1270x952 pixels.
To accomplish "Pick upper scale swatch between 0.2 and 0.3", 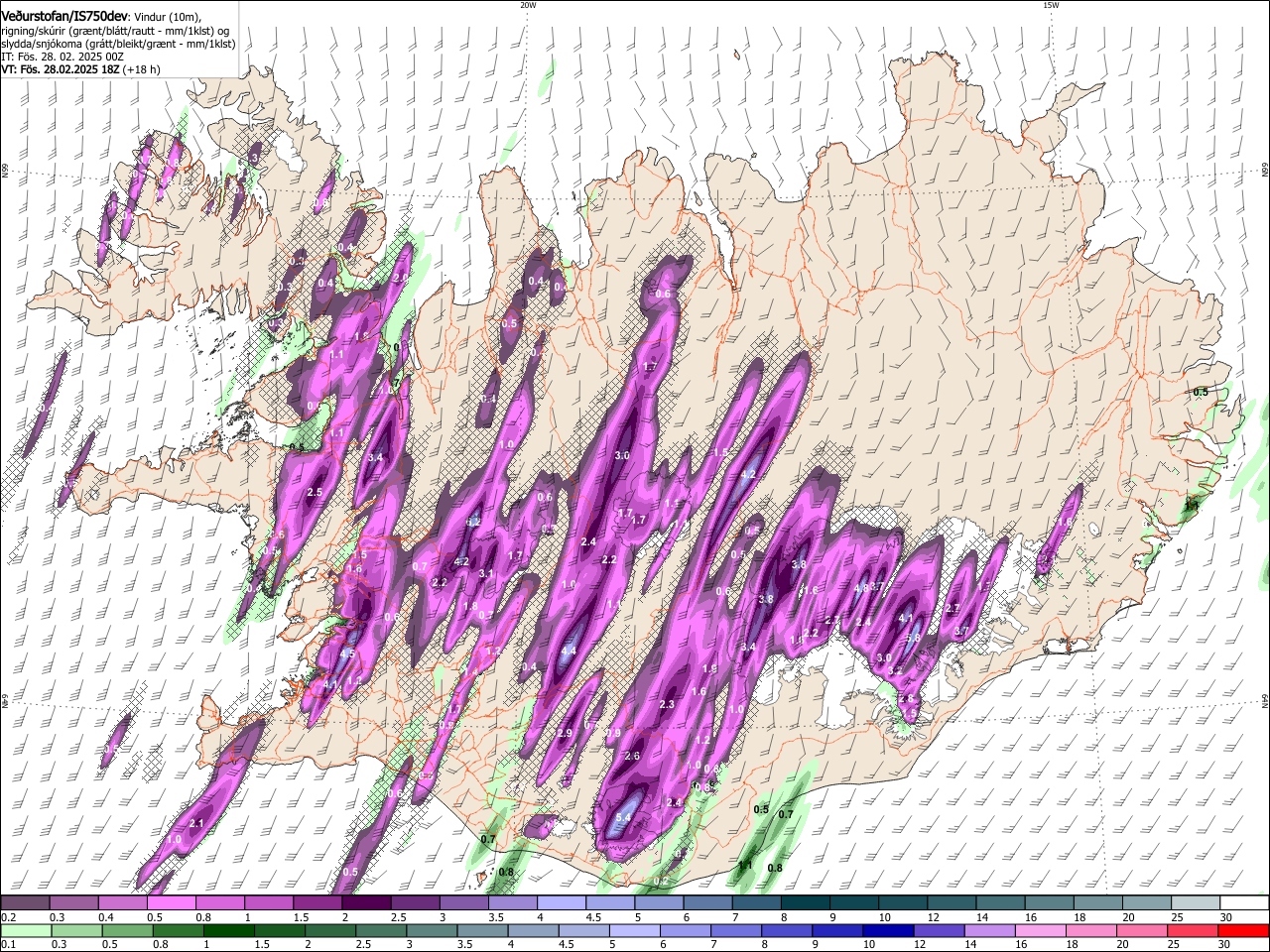I will click(26, 903).
